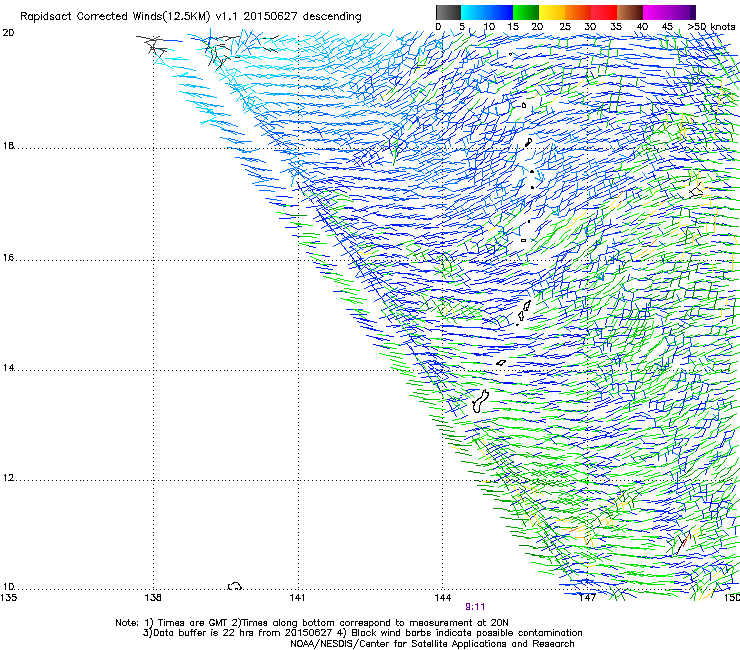This screenshot has height=650, width=740.
Task: Click the small Rota island outline north of Guam
Action: [501, 363]
